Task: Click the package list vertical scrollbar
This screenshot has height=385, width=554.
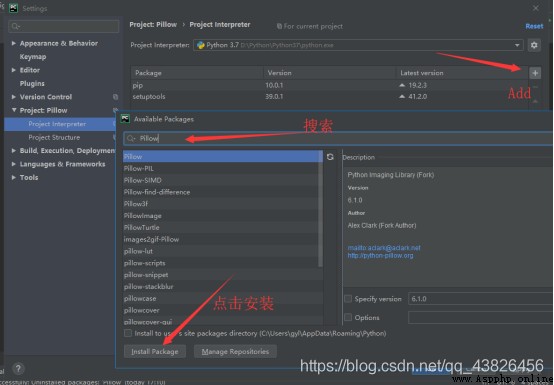Action: (320, 209)
